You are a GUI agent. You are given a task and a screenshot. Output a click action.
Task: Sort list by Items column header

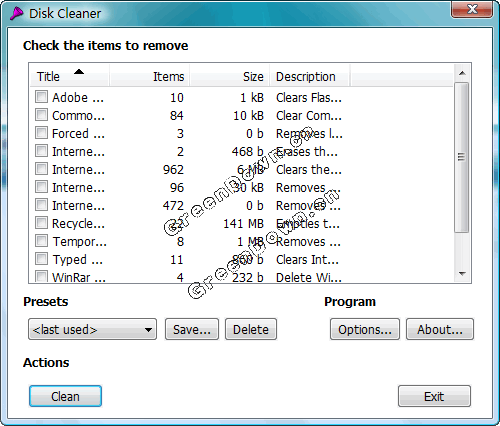click(x=150, y=76)
